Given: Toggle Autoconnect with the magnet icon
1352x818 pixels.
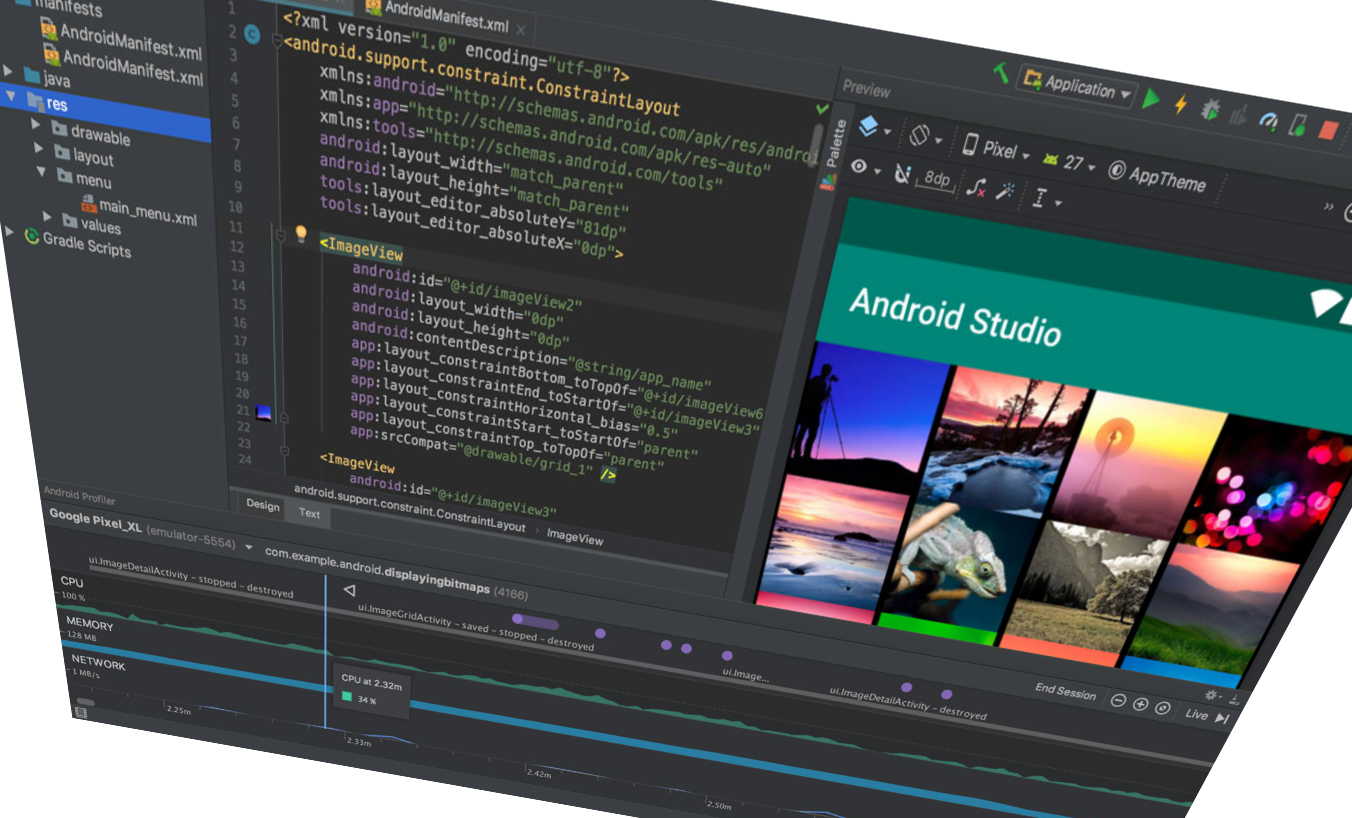Looking at the screenshot, I should [902, 175].
